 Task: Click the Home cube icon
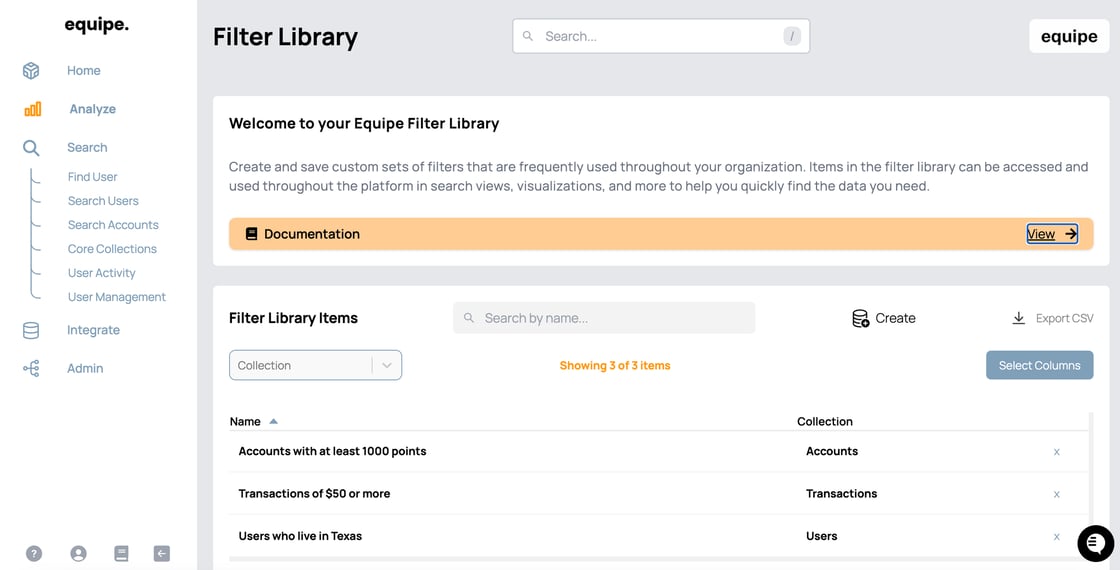[x=31, y=71]
